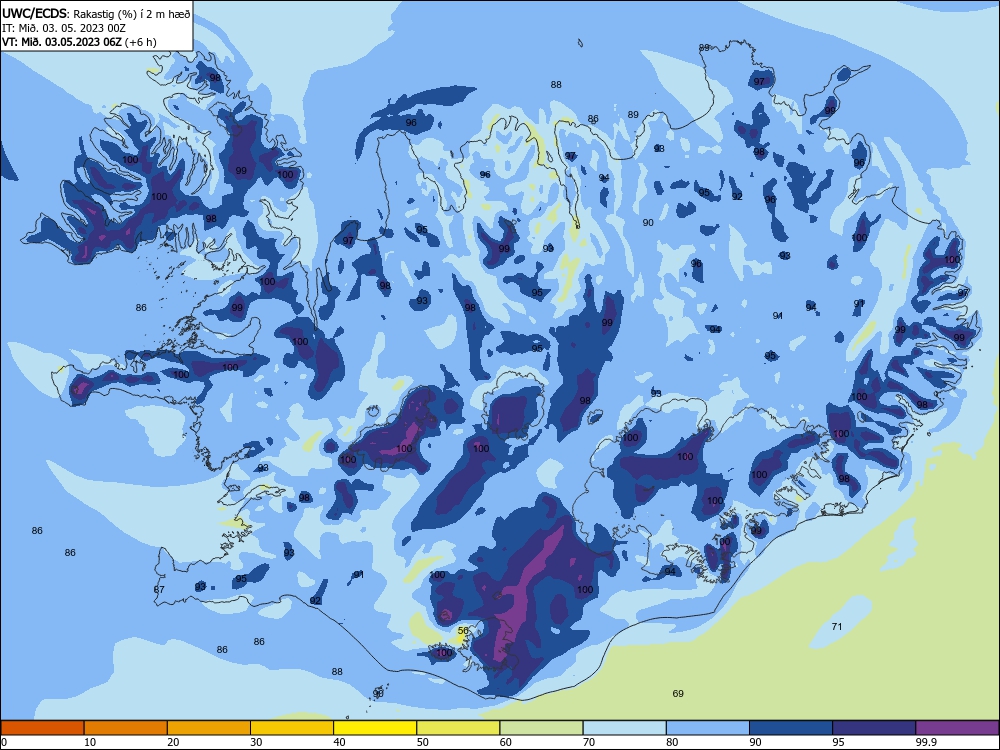The image size is (1000, 750).
Task: Click the legend tick label 99.9
Action: (x=926, y=742)
